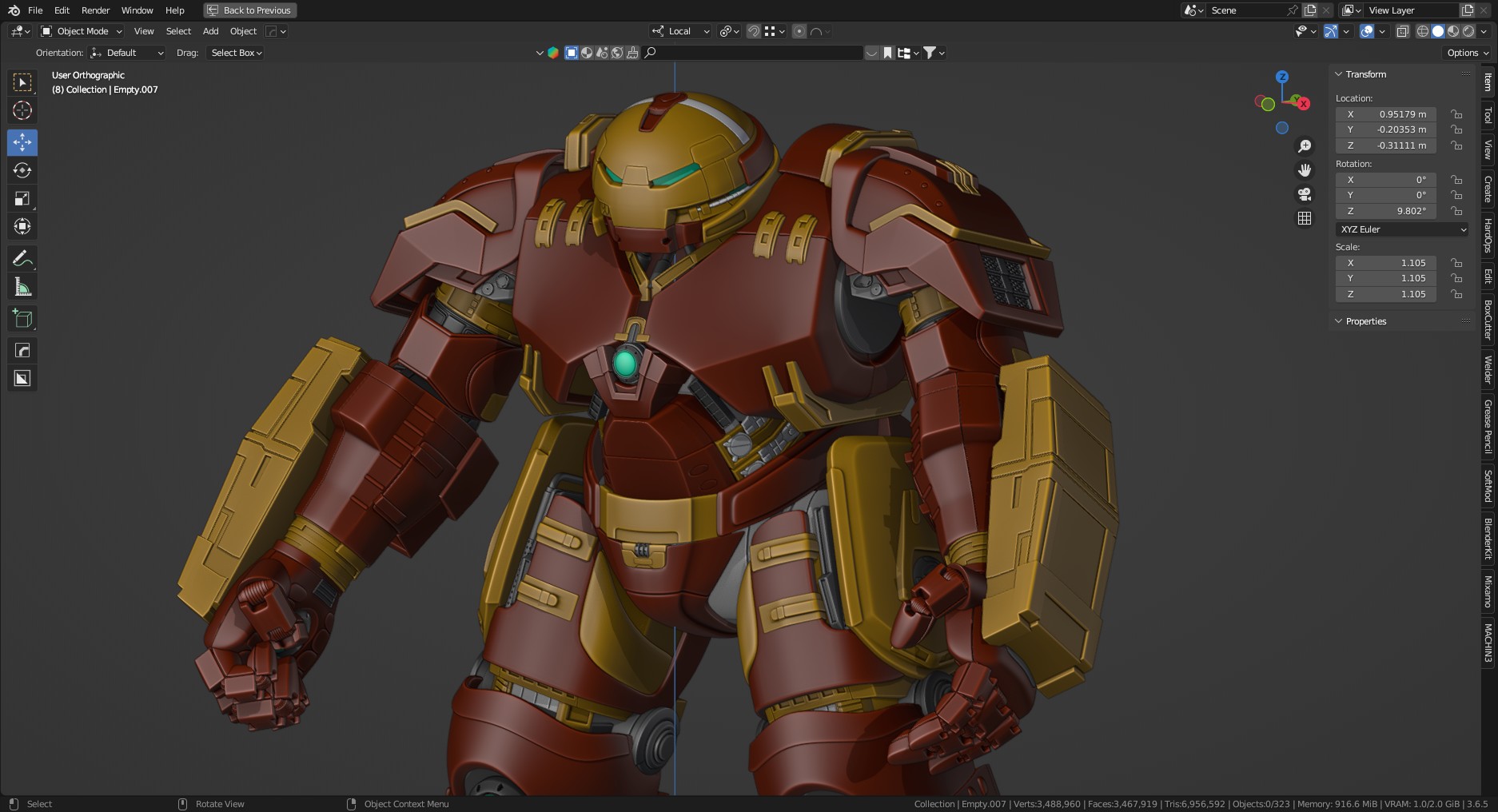Switch orthographic/perspective with grid icon
The height and width of the screenshot is (812, 1498).
(1305, 218)
